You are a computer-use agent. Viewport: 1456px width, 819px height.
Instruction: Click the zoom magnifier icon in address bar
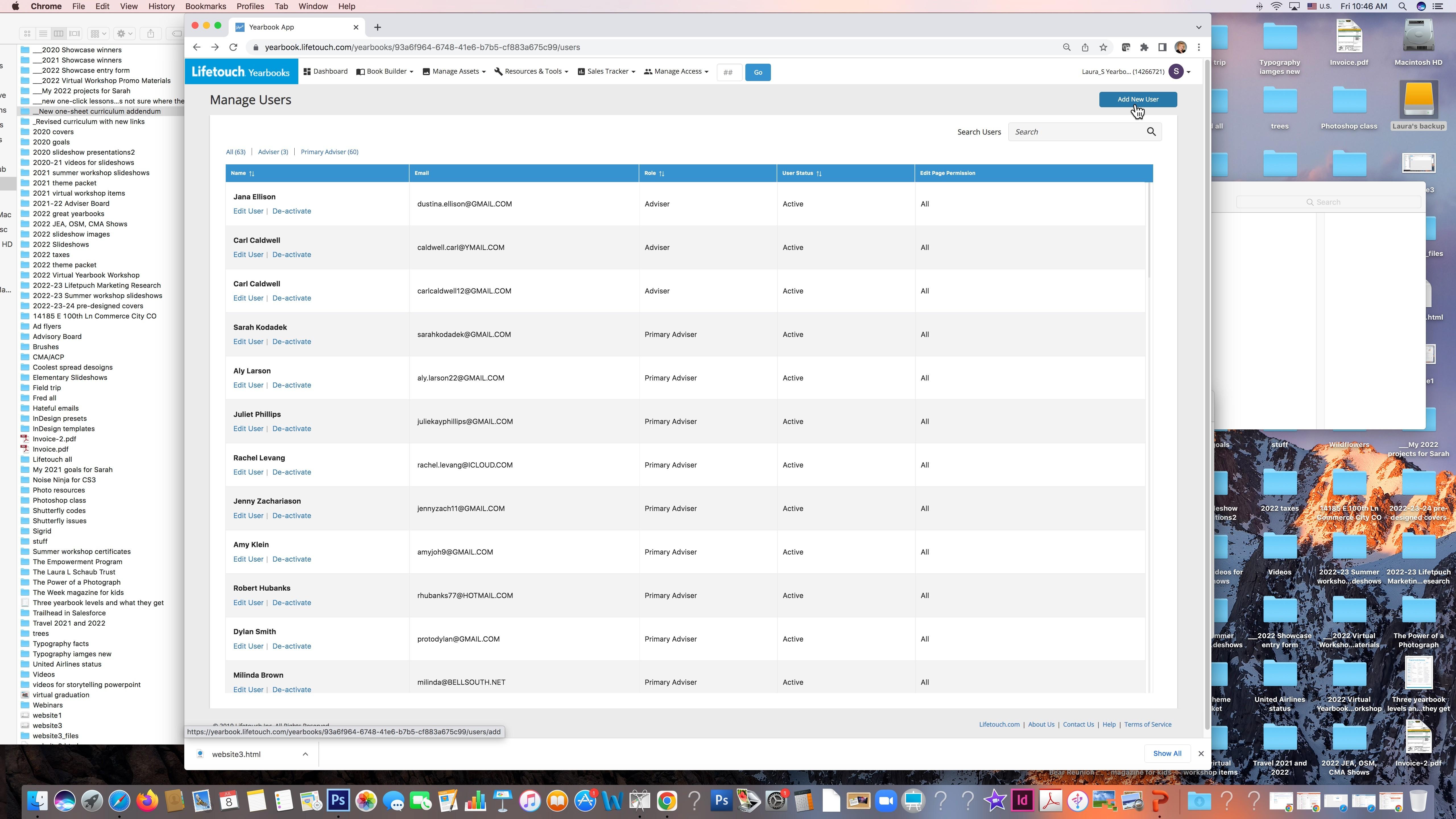[1067, 47]
